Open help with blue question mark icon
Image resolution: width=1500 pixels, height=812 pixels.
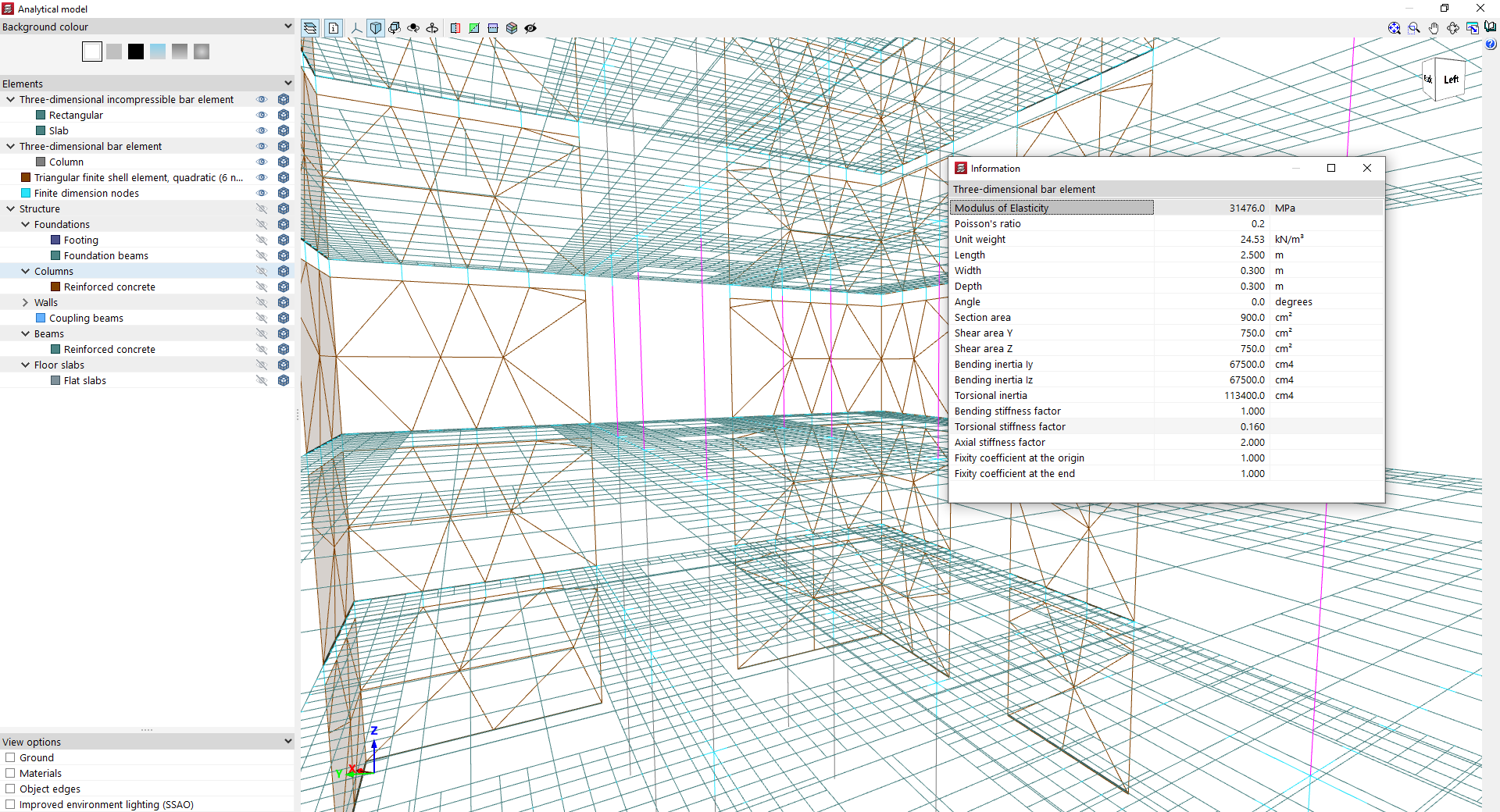pos(1491,45)
